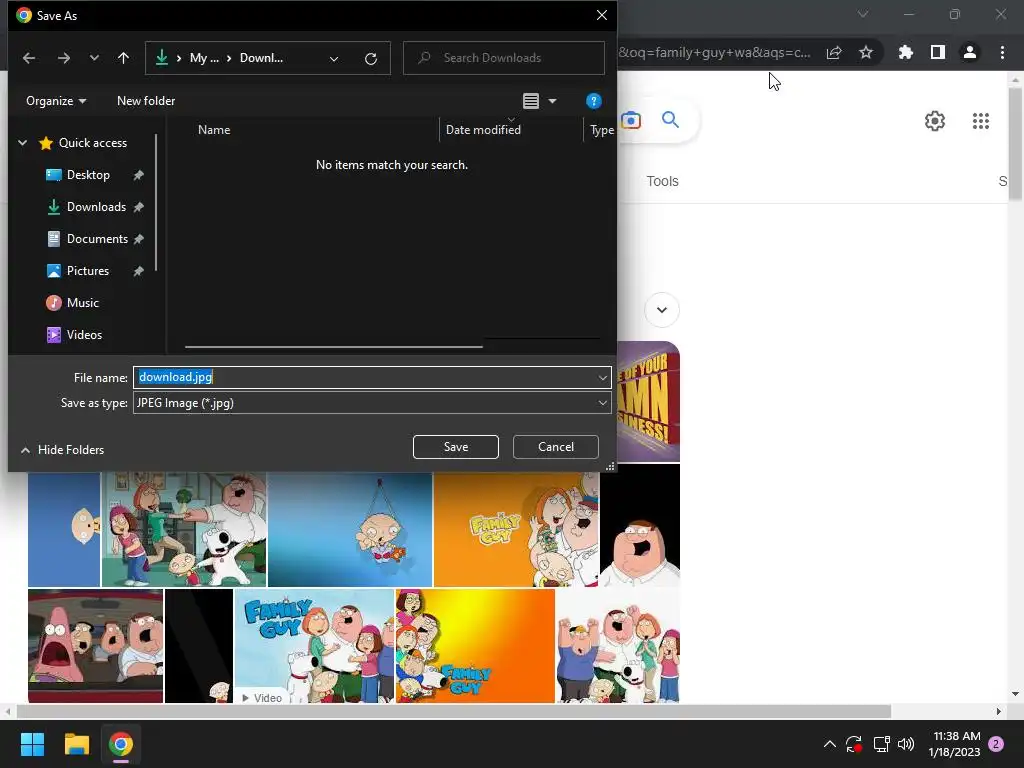Click the Search Downloads field
Image resolution: width=1024 pixels, height=768 pixels.
(504, 58)
